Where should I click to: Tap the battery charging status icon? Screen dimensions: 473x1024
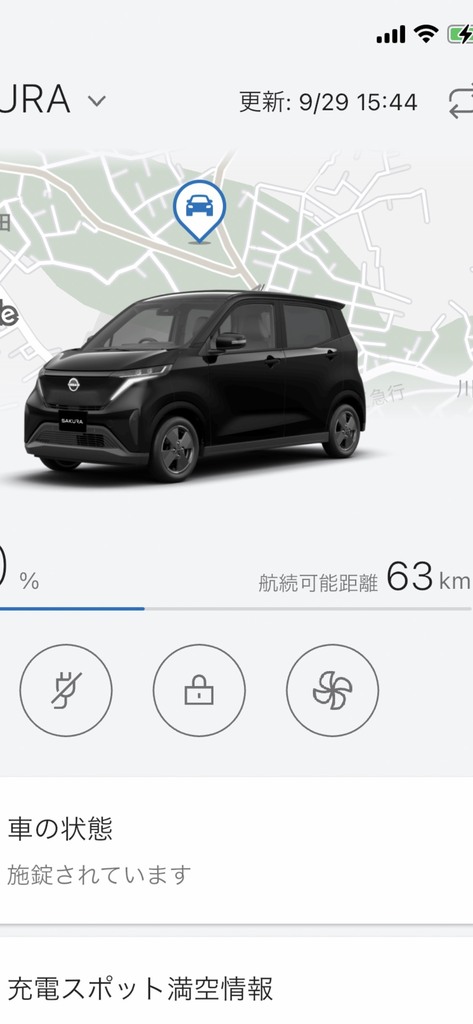[x=461, y=34]
